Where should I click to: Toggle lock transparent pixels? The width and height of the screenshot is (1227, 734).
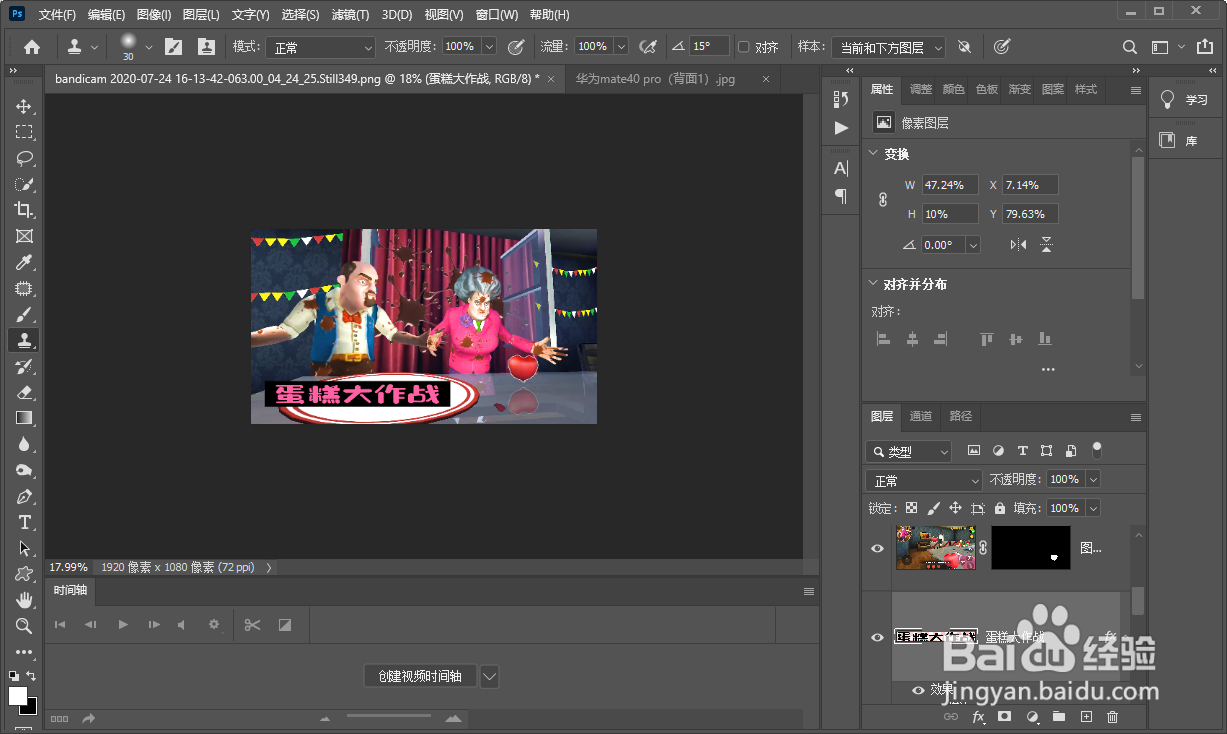[x=911, y=508]
